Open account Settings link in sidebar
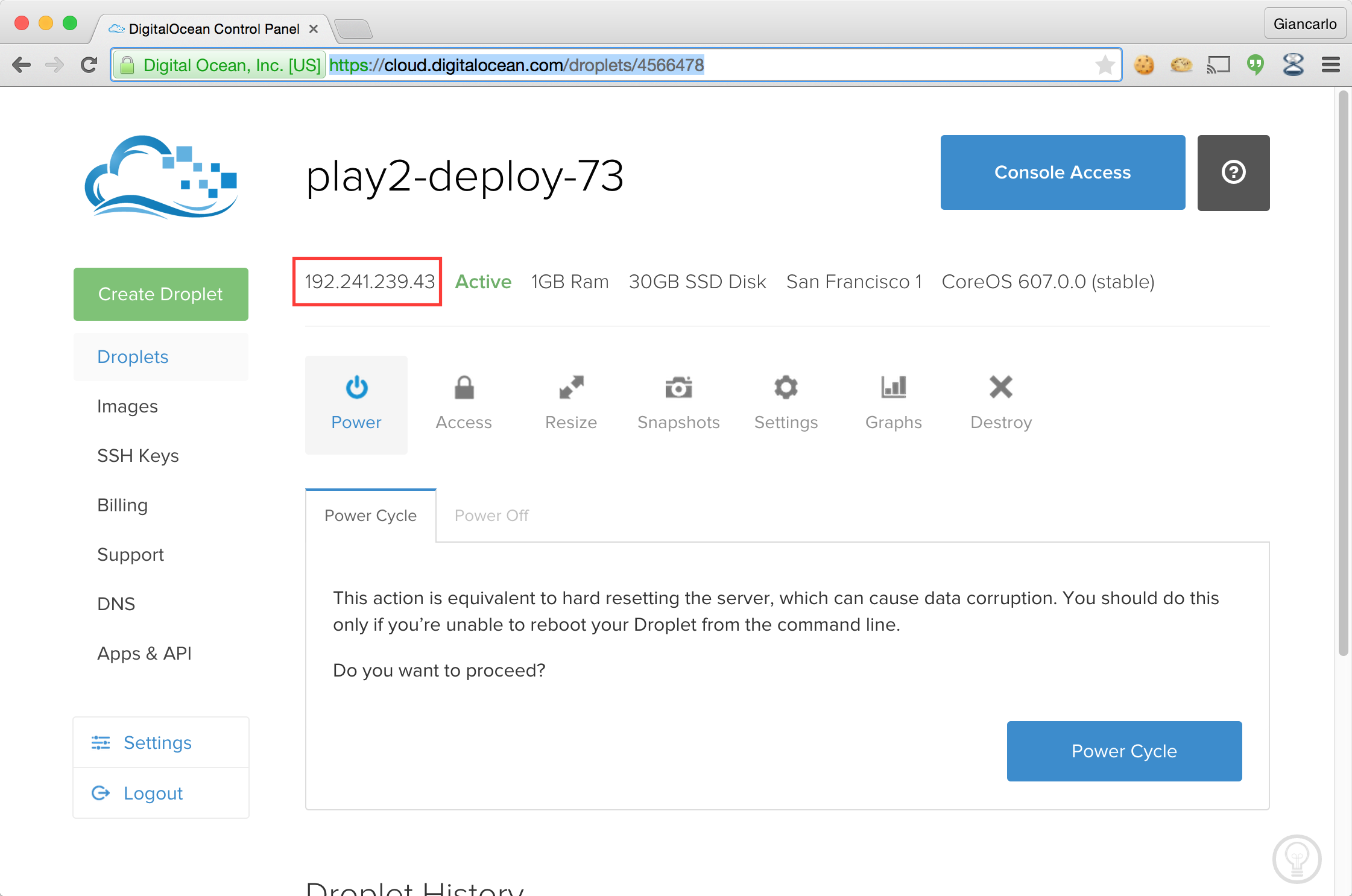This screenshot has width=1352, height=896. 161,743
